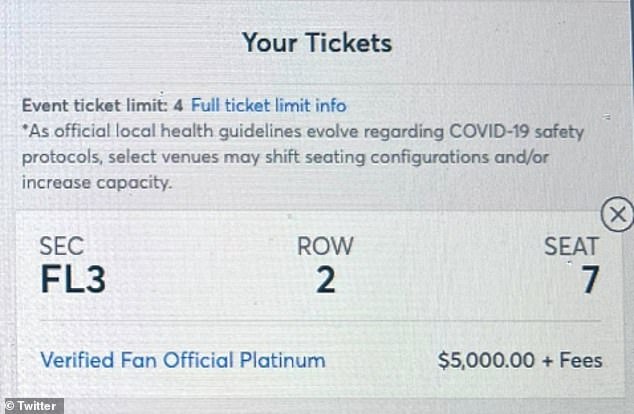Click the Your Tickets heading
634x414 pixels.
click(x=316, y=43)
